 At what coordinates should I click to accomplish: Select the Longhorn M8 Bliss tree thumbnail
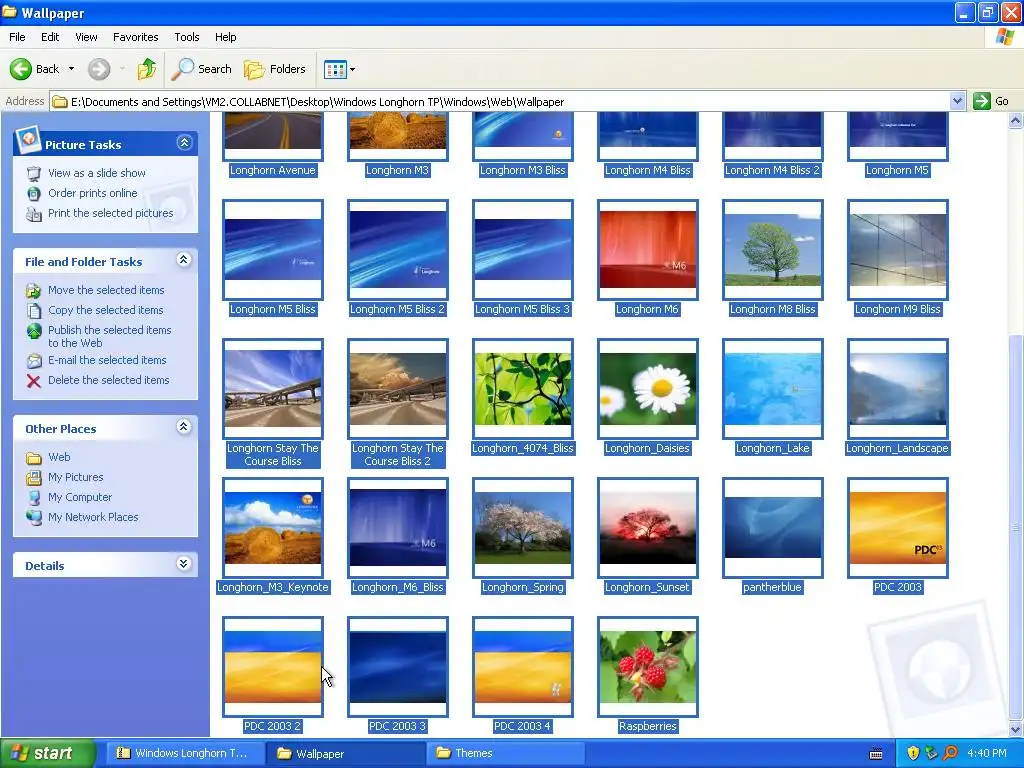773,250
